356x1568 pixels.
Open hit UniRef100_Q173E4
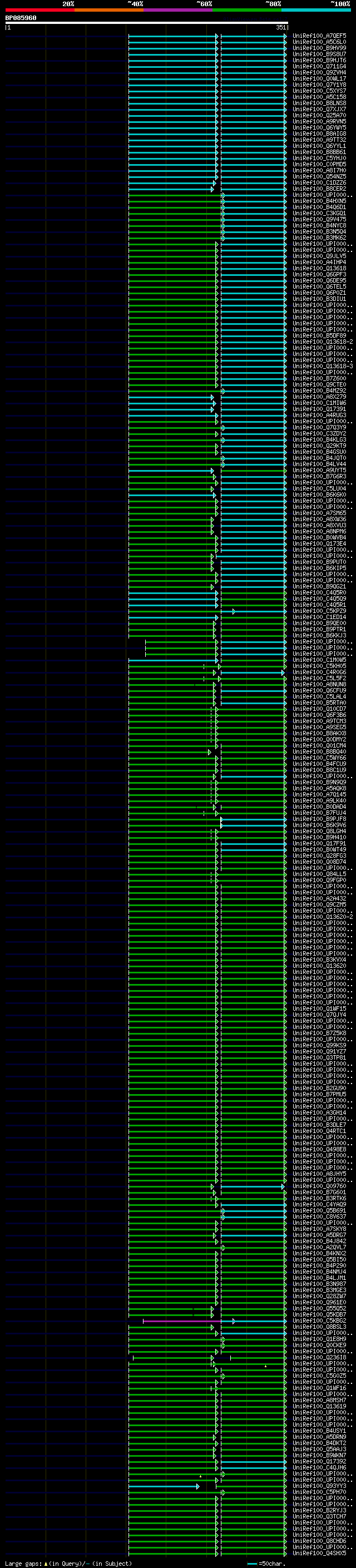tap(319, 543)
